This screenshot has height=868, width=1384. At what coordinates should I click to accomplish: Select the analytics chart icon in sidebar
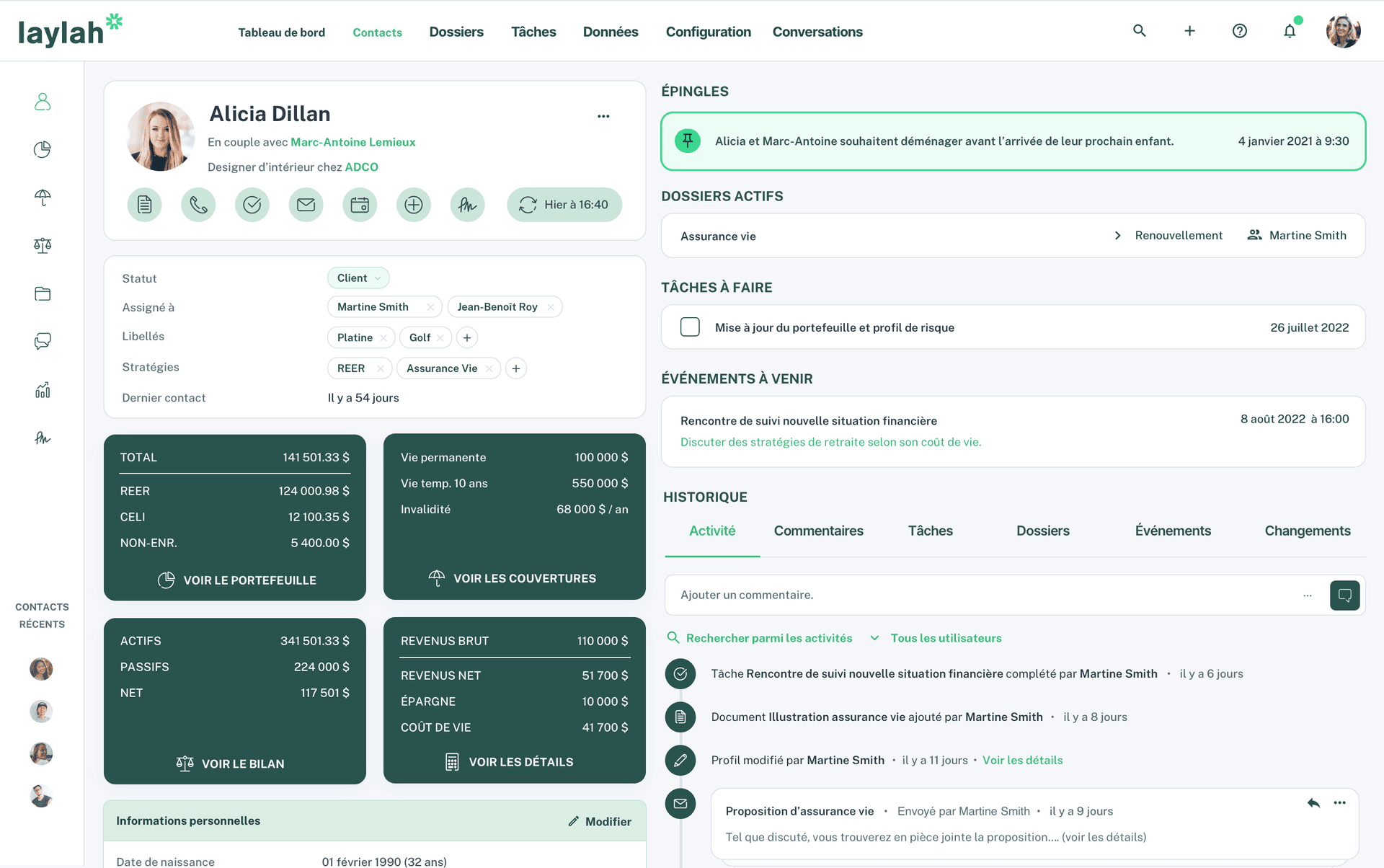point(43,389)
